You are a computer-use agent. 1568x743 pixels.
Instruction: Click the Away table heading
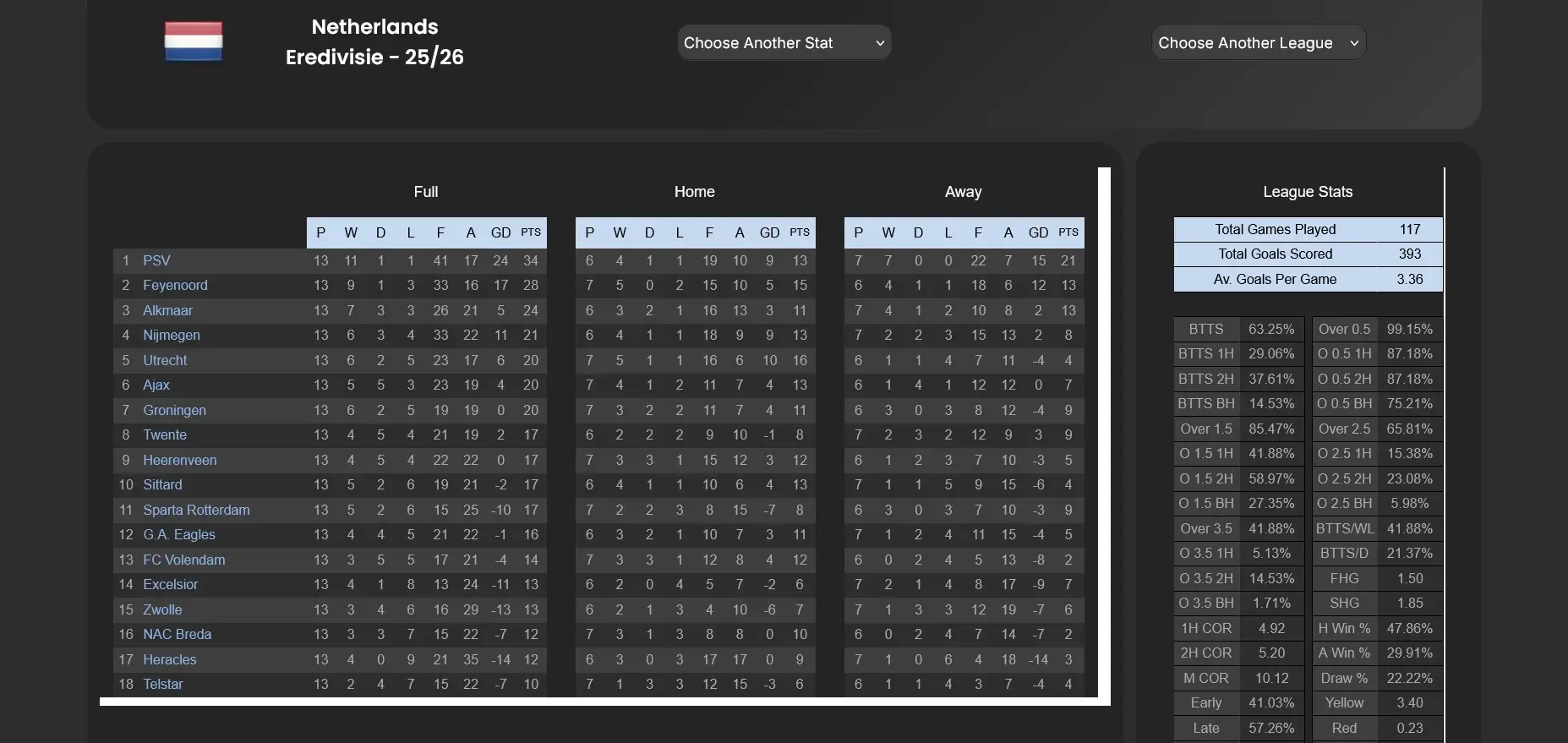click(x=964, y=192)
